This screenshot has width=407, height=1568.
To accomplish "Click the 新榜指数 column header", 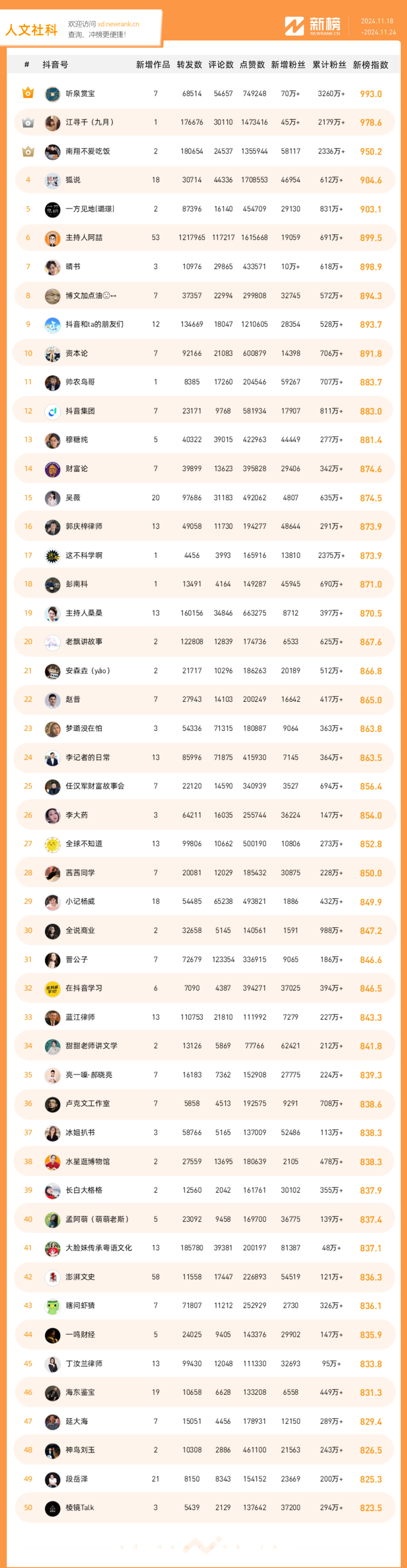I will click(x=370, y=65).
